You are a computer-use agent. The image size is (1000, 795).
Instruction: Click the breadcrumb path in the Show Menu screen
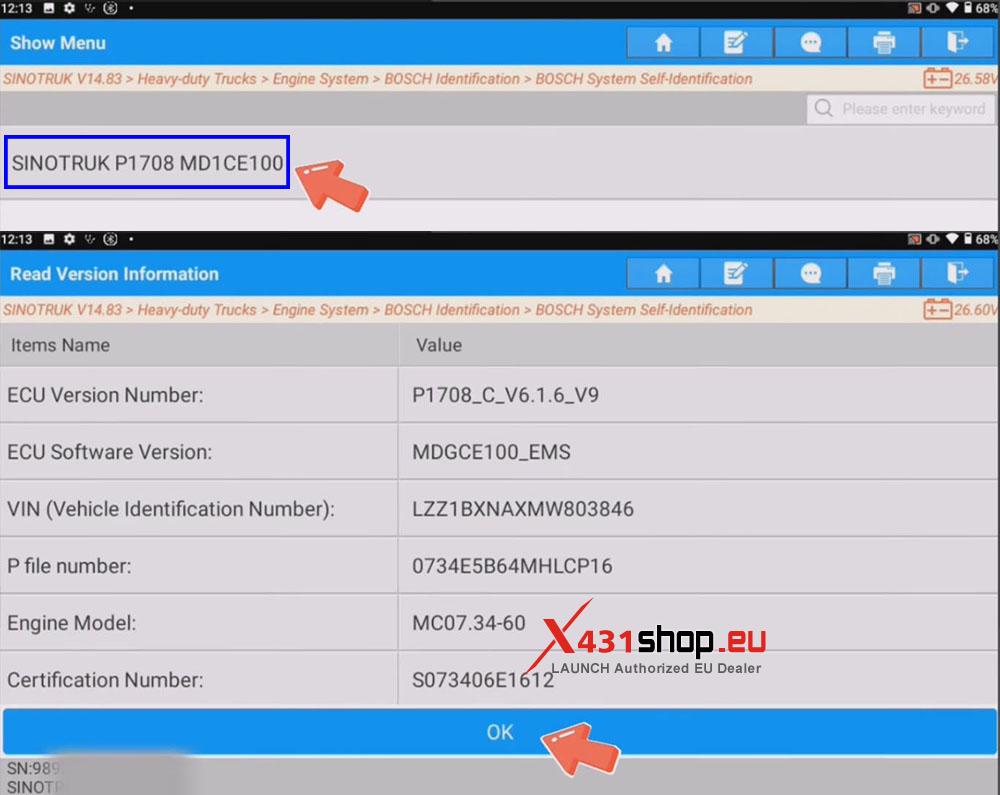[378, 79]
